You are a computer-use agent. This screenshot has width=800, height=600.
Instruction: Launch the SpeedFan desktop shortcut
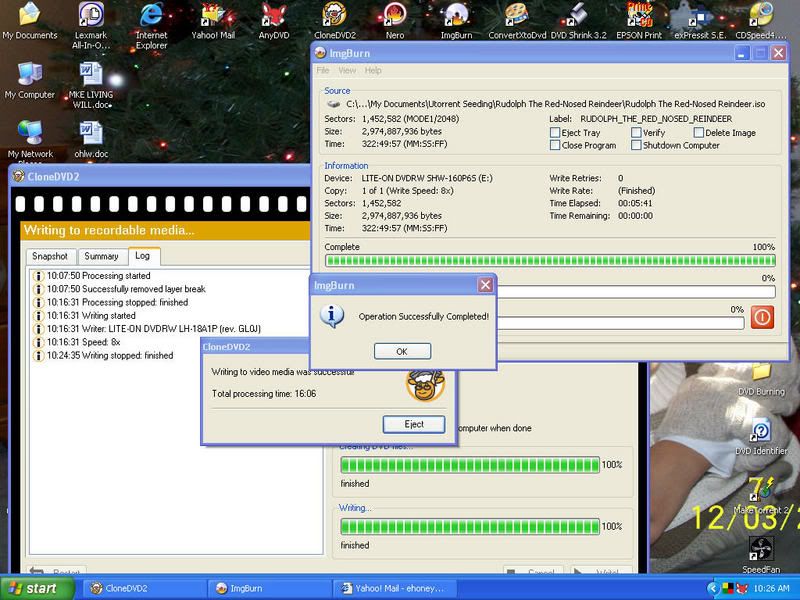(x=761, y=555)
